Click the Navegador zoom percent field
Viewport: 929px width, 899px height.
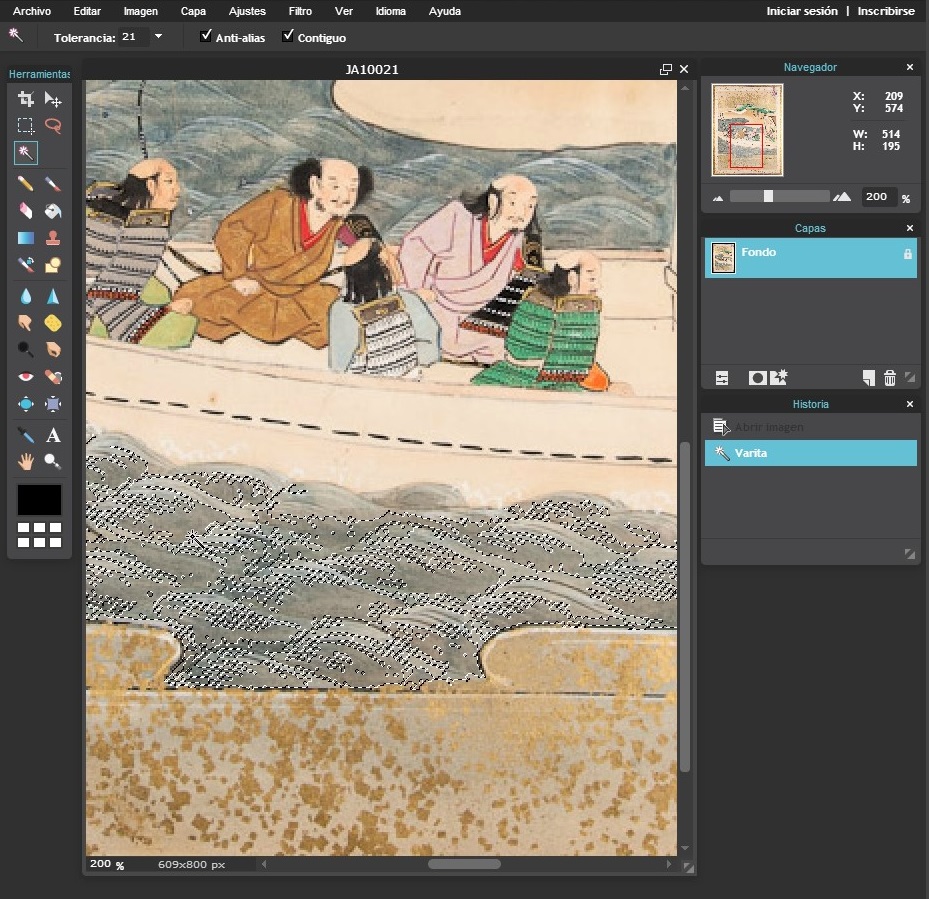click(877, 197)
